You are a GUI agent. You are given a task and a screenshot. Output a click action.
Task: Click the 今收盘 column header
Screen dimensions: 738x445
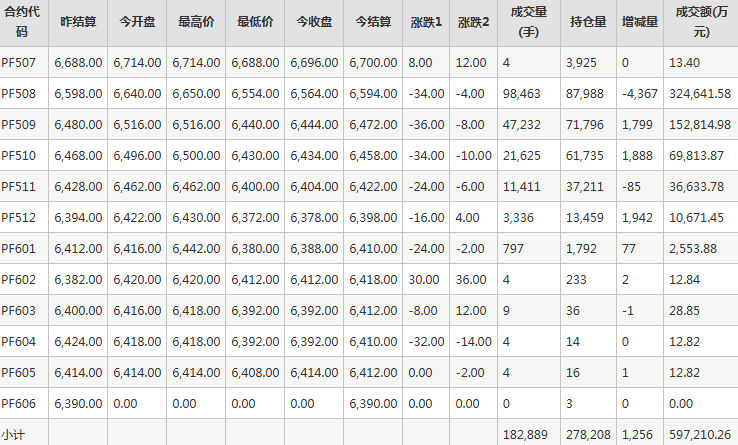tap(314, 22)
